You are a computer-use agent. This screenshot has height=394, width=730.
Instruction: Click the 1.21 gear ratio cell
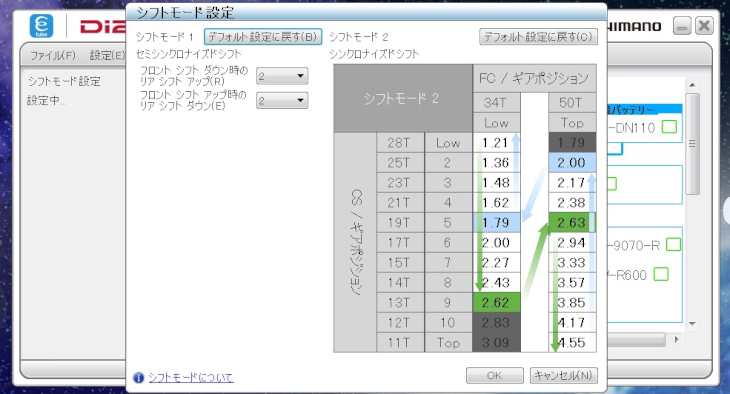click(496, 143)
